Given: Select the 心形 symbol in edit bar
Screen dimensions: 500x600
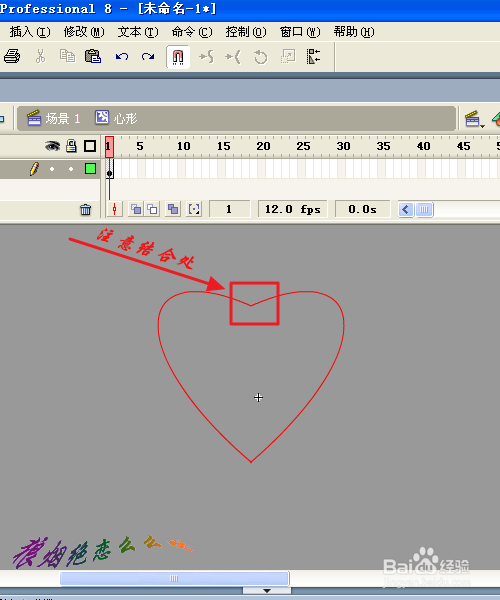Looking at the screenshot, I should click(x=116, y=118).
